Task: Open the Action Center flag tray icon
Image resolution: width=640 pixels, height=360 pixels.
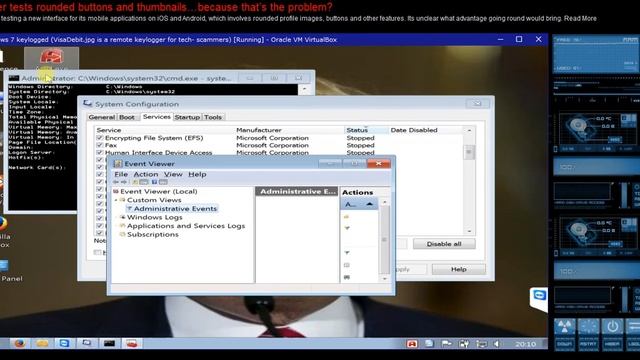Action: [x=446, y=344]
